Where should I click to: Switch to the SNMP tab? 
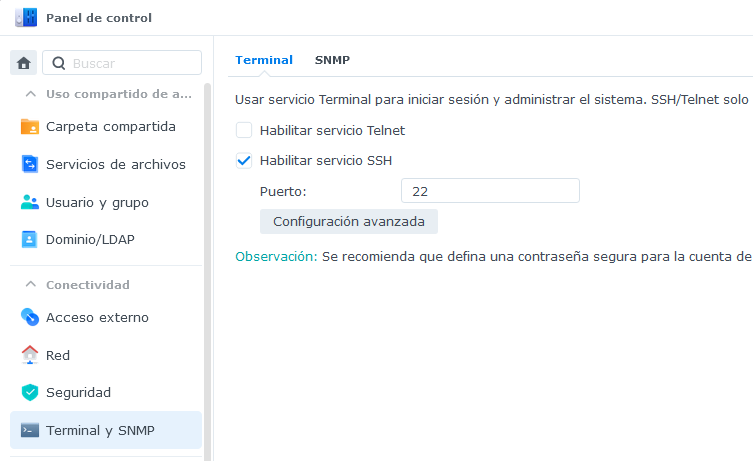point(332,60)
